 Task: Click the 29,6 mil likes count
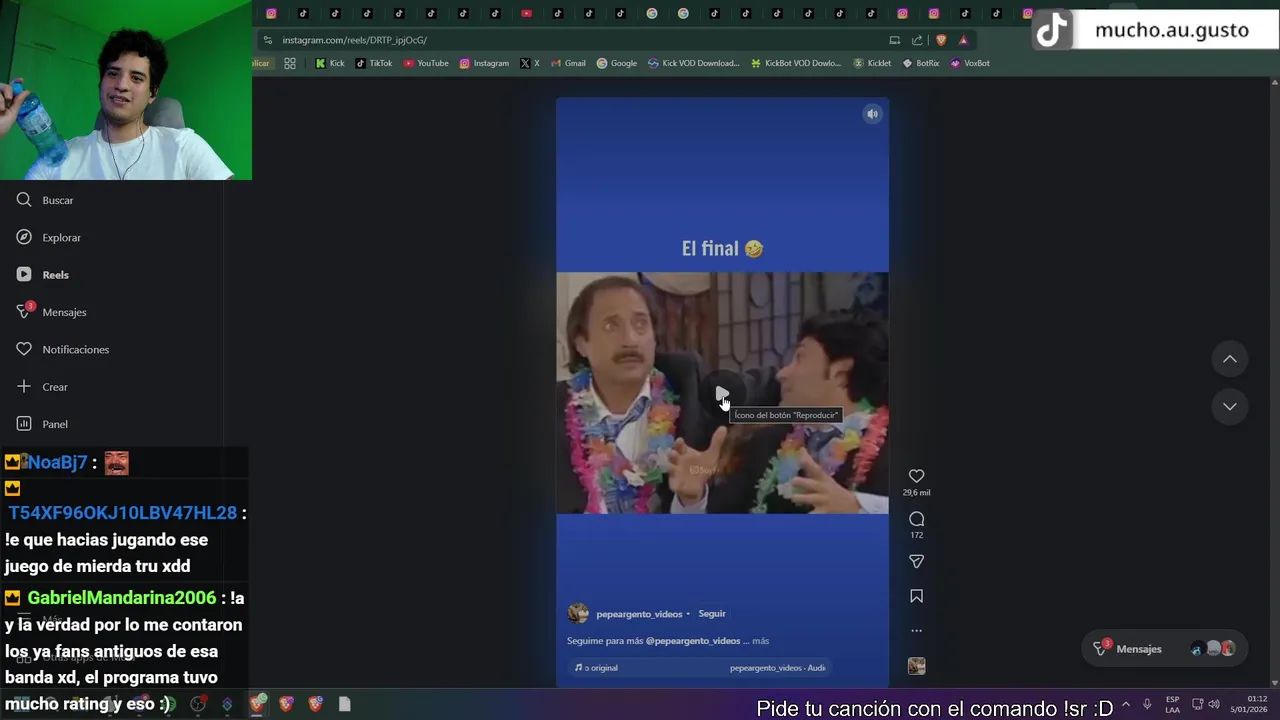pos(916,493)
